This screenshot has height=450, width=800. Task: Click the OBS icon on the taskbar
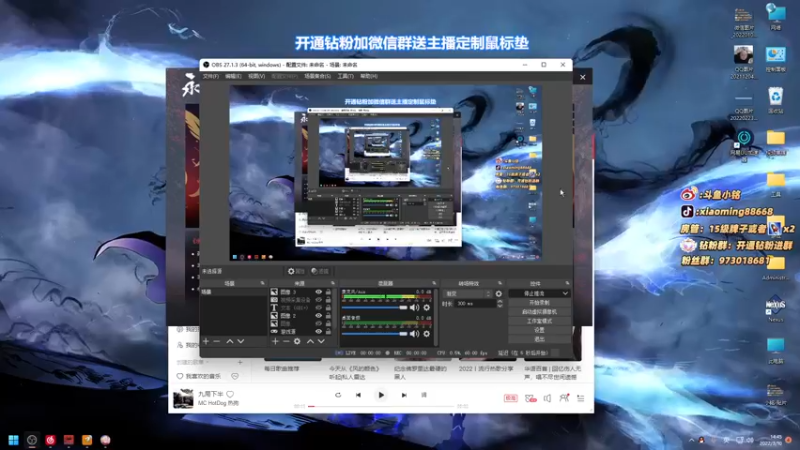tap(32, 440)
